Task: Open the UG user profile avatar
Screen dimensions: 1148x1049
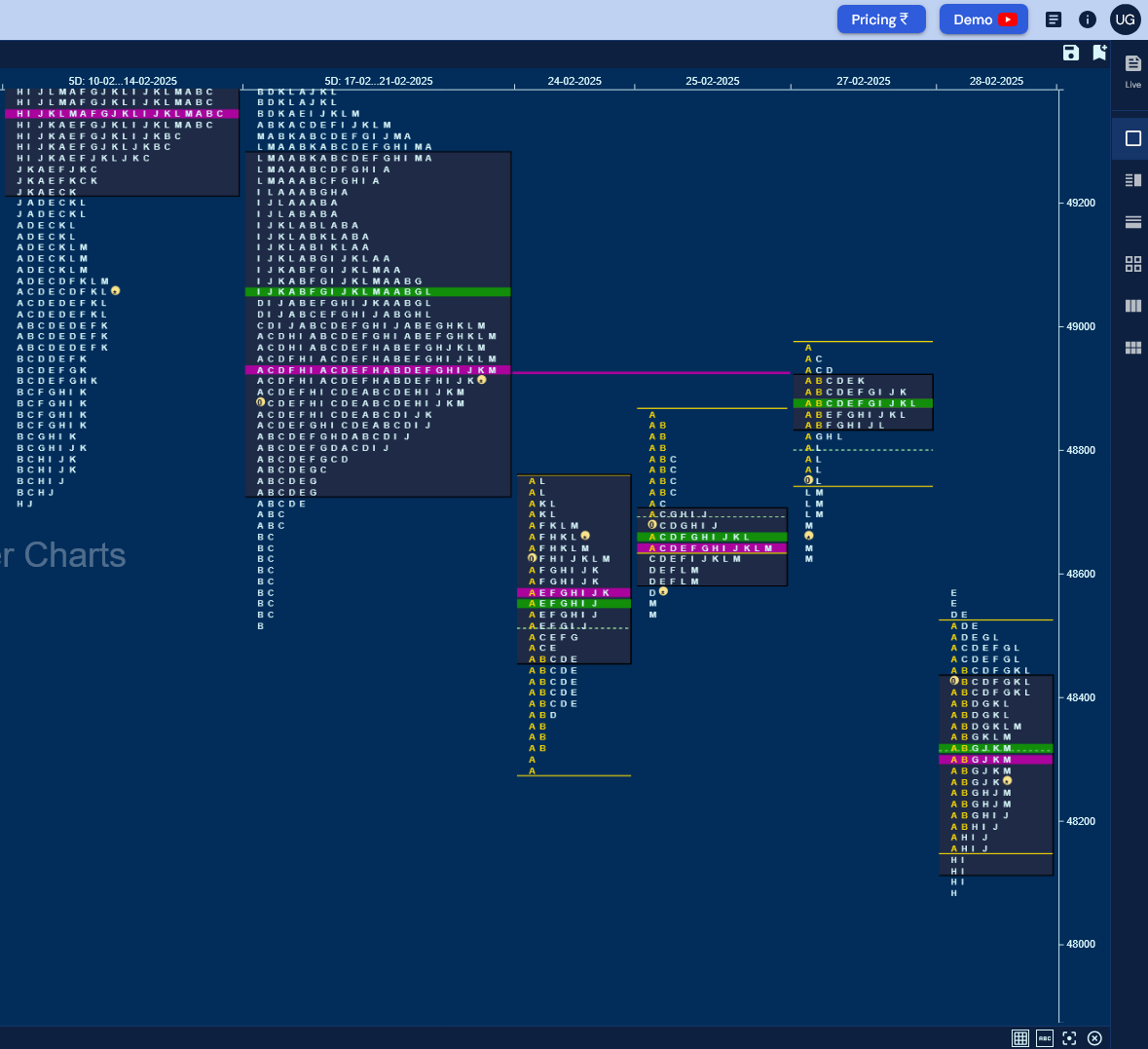Action: [x=1125, y=19]
